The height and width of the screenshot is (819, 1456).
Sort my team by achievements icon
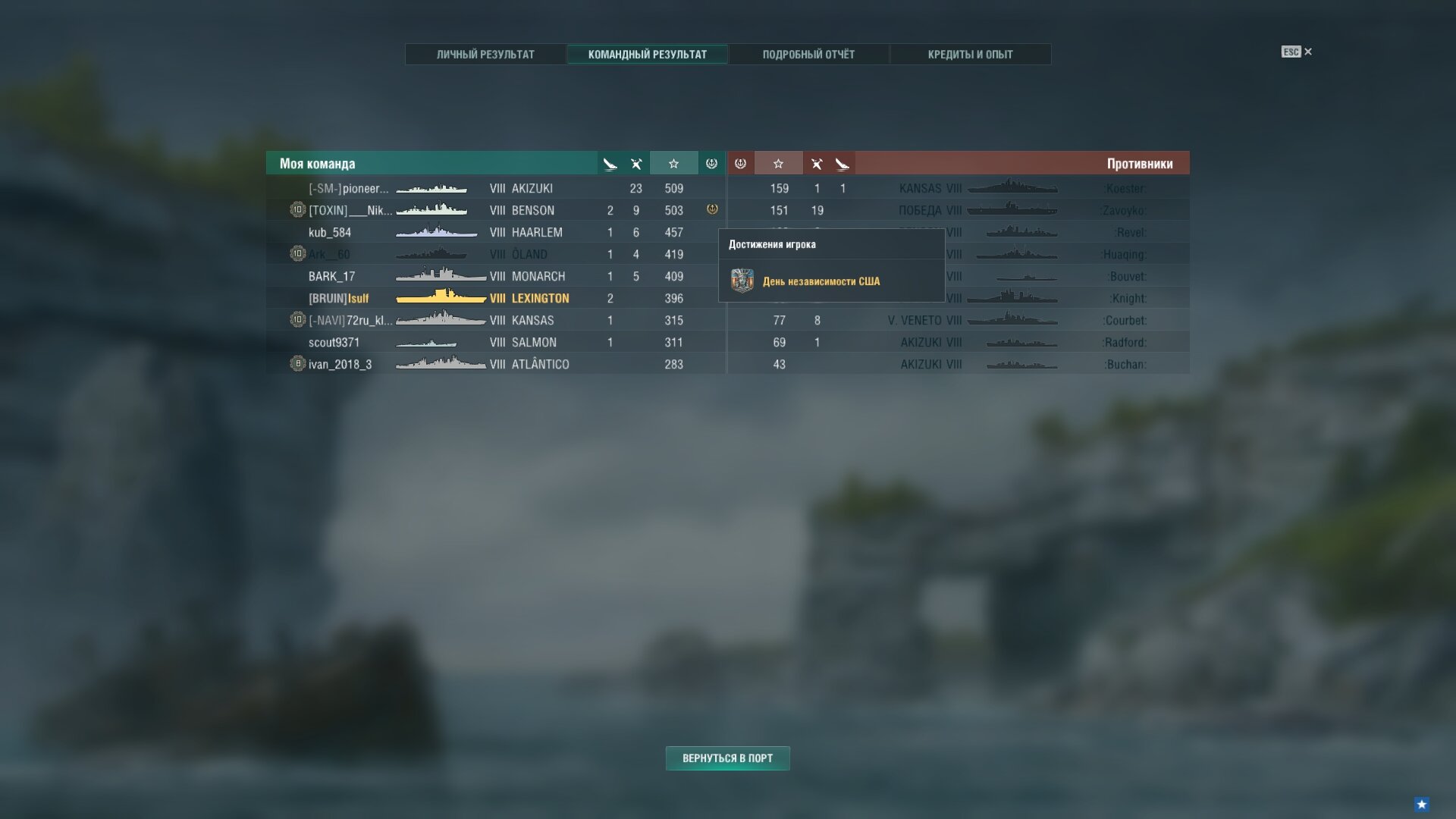[711, 164]
